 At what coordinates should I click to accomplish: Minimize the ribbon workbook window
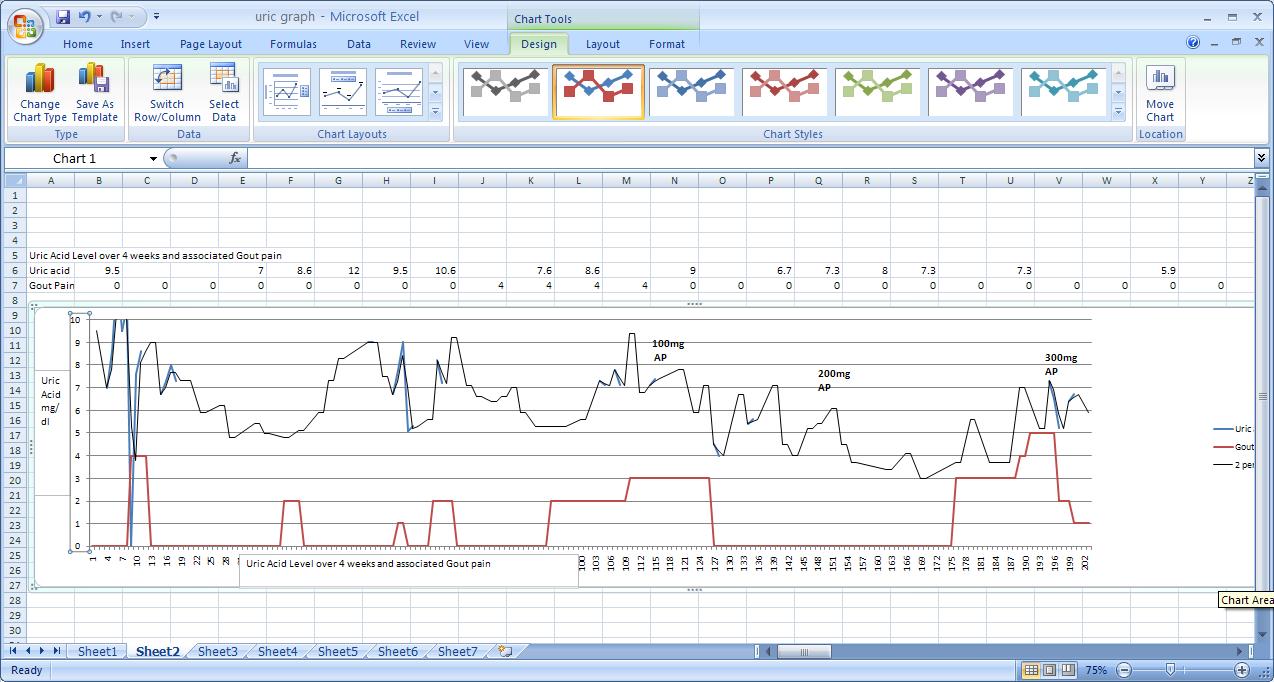[1215, 43]
